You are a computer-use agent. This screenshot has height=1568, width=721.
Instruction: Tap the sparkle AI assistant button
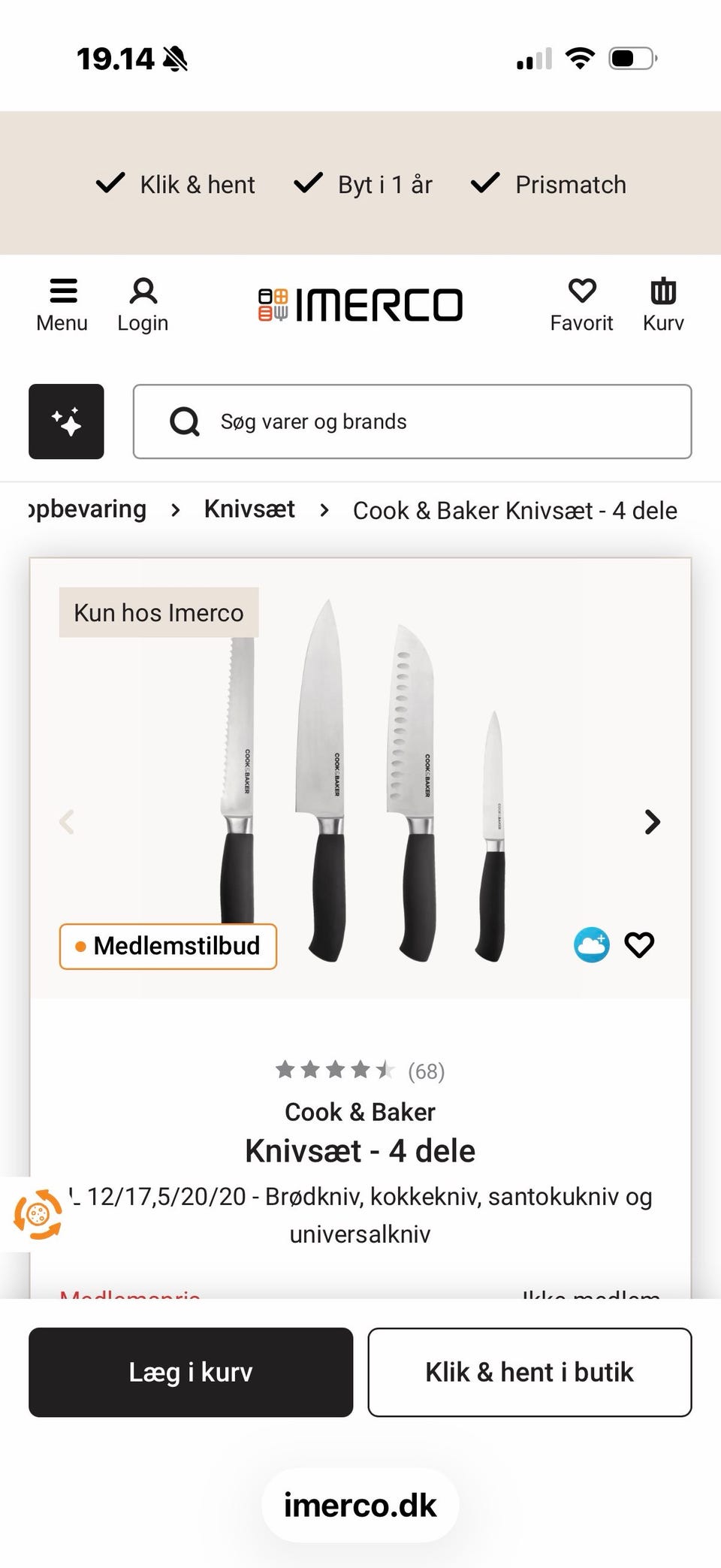(66, 421)
